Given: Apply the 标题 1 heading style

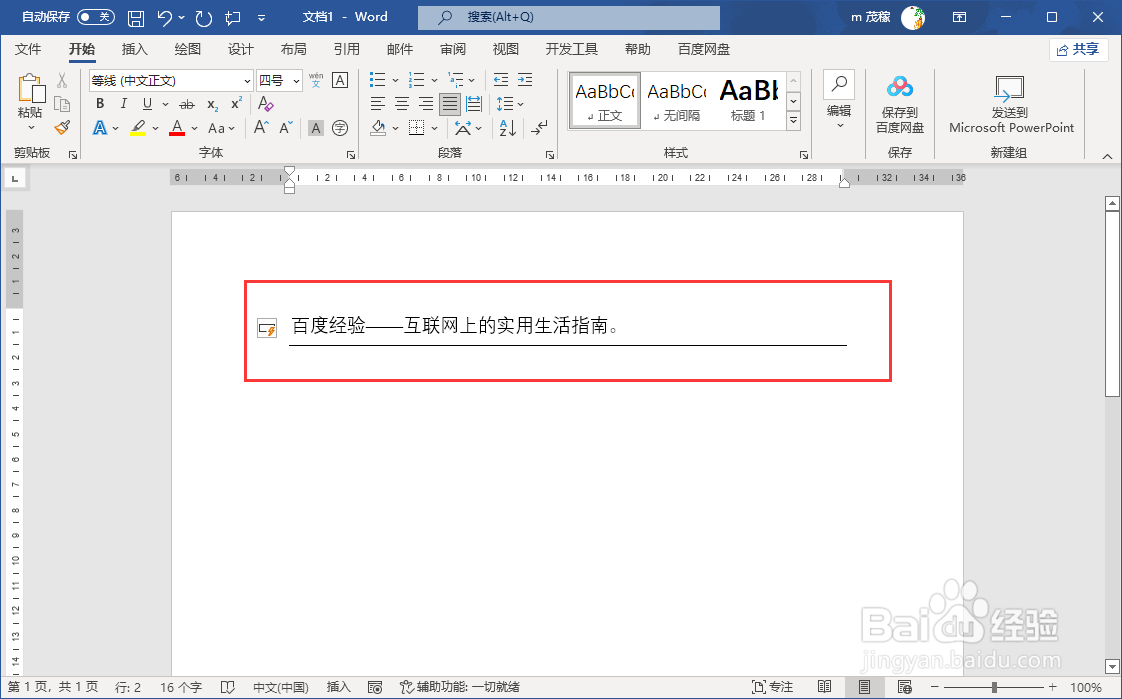Looking at the screenshot, I should coord(748,100).
